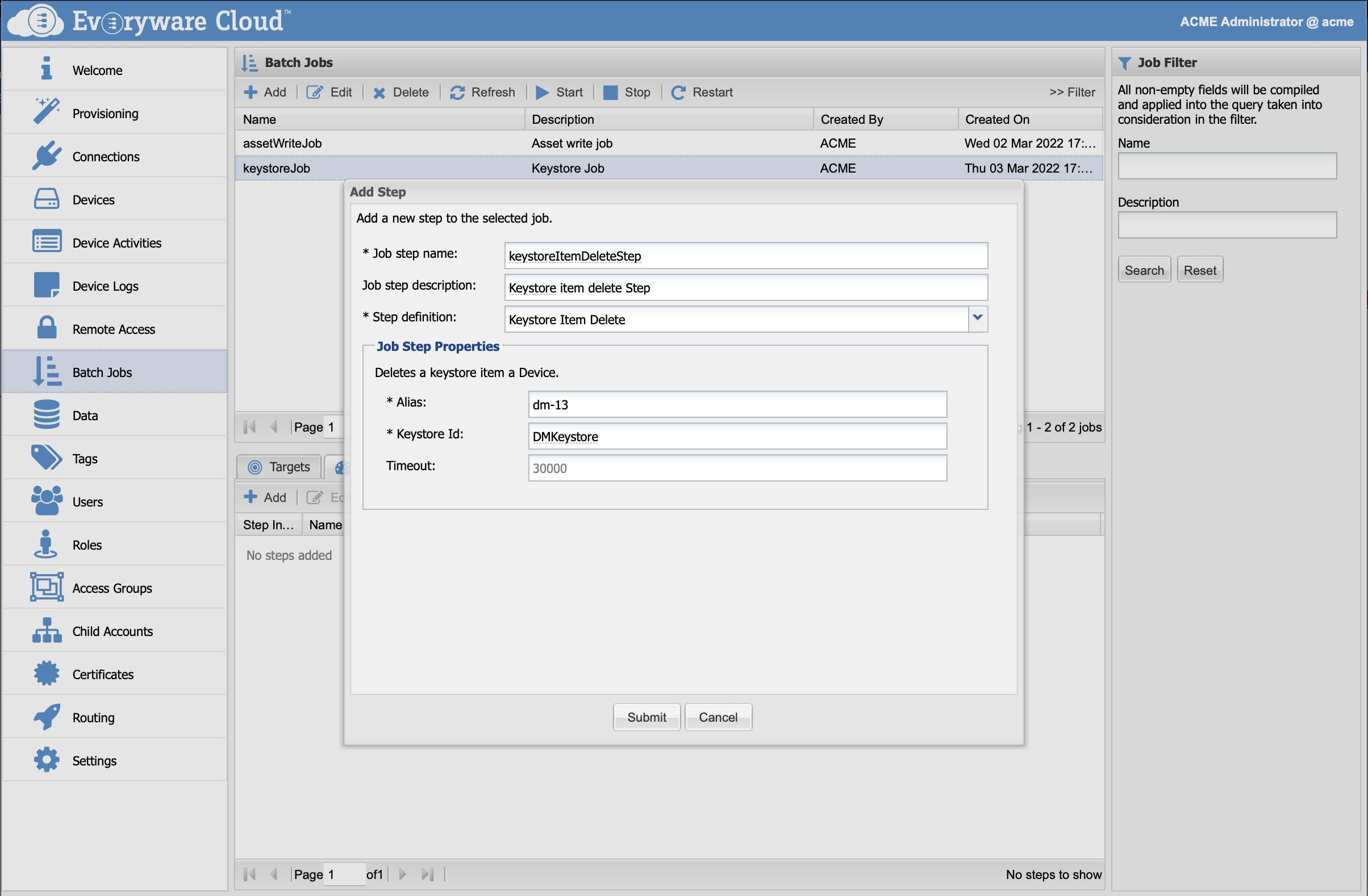Open the Step definition dropdown arrow
The height and width of the screenshot is (896, 1368).
pos(977,319)
